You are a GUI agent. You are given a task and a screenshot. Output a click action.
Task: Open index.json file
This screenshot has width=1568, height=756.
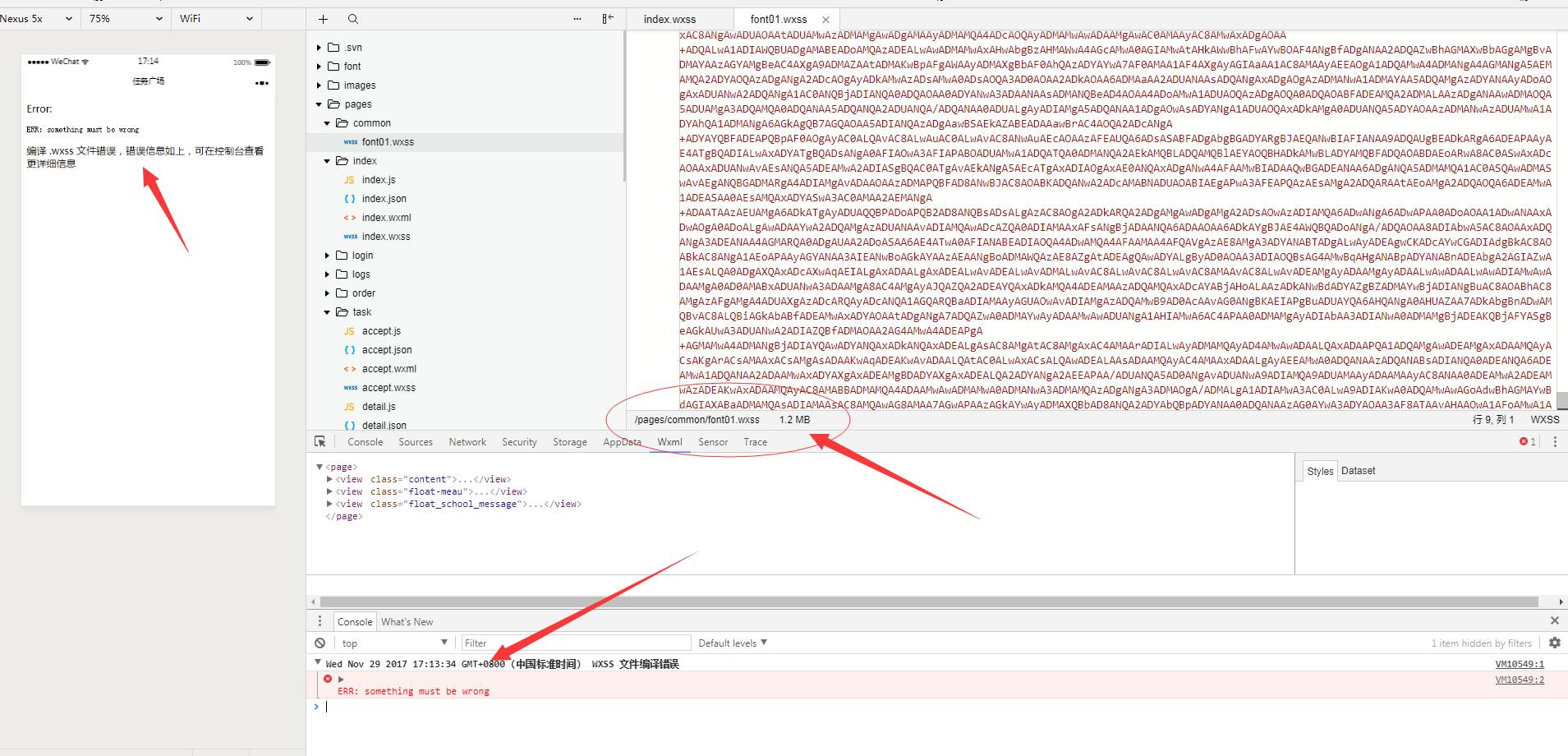pyautogui.click(x=384, y=199)
